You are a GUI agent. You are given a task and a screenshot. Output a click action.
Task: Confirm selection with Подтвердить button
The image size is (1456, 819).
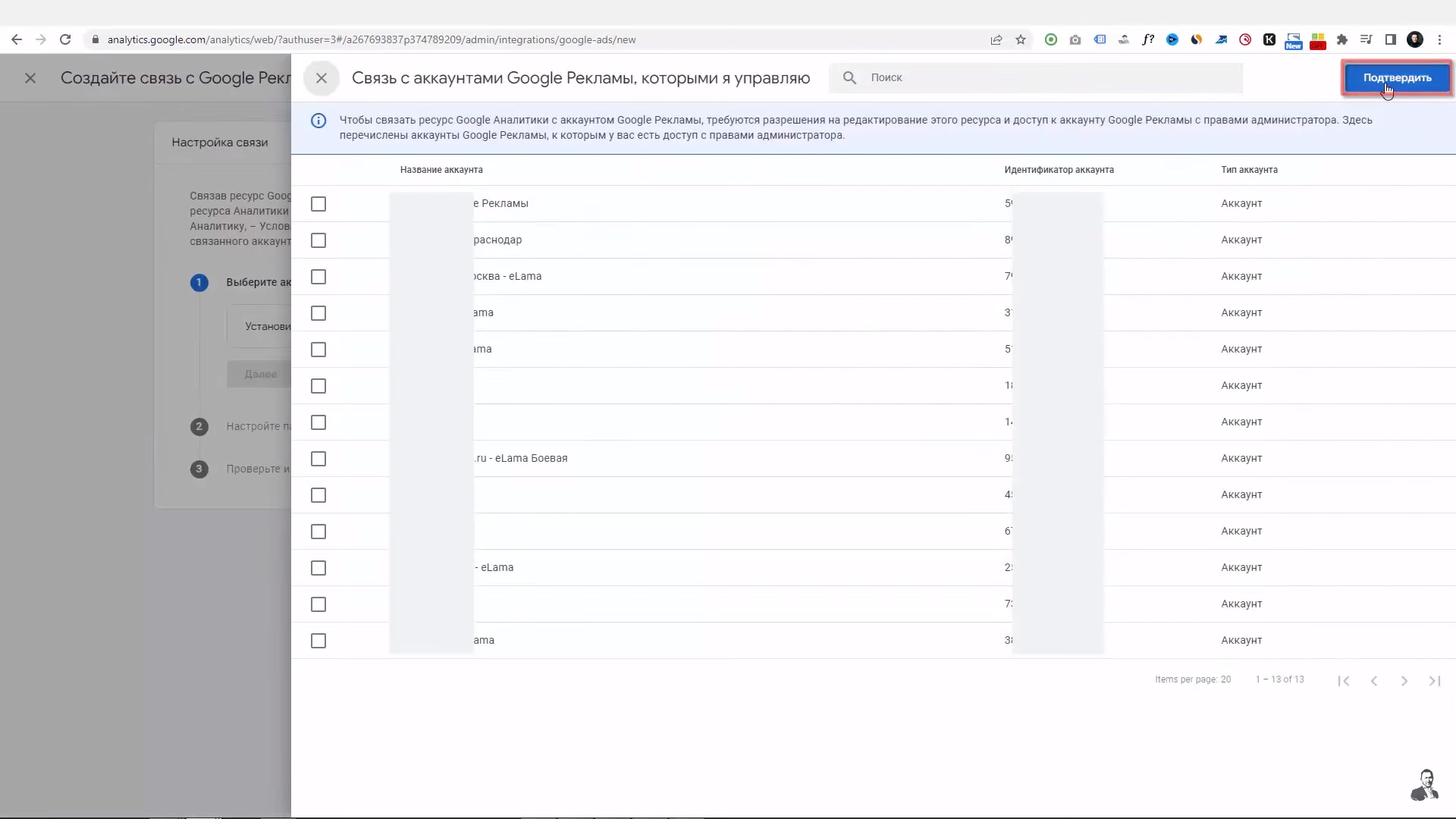pyautogui.click(x=1396, y=77)
